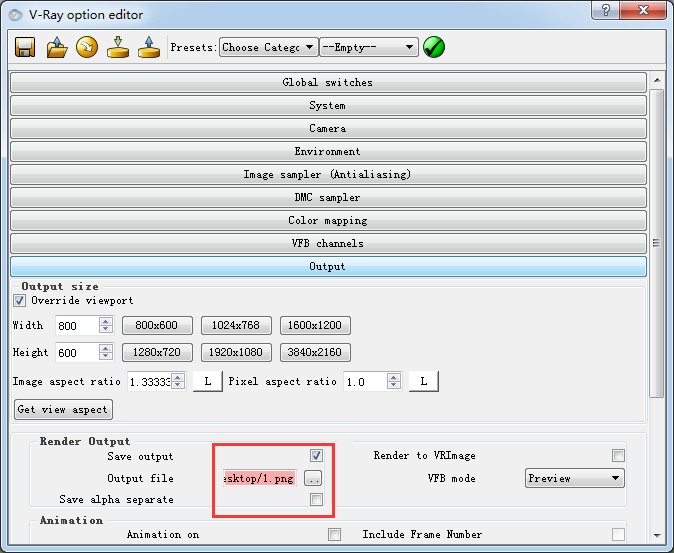
Task: Click V-Ray window title icon
Action: [15, 15]
